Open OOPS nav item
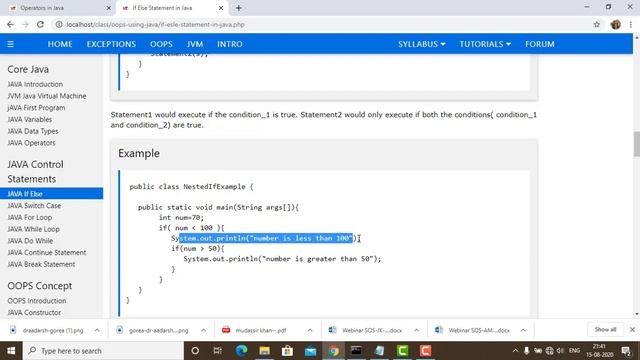This screenshot has width=640, height=360. pyautogui.click(x=161, y=44)
